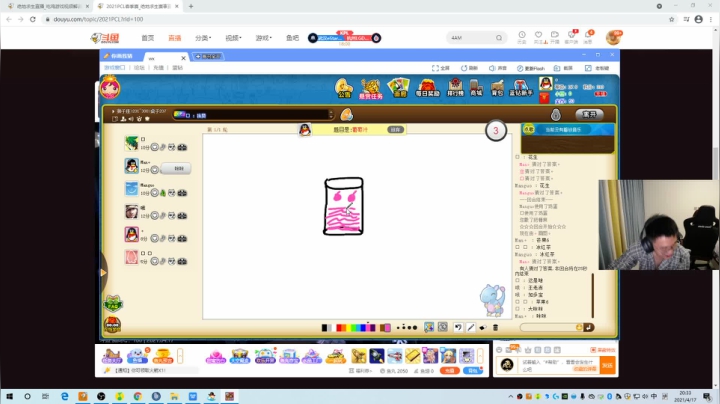Screen dimensions: 720x404
Task: Open the 分类 dropdown in Douyu nav
Action: (x=203, y=38)
